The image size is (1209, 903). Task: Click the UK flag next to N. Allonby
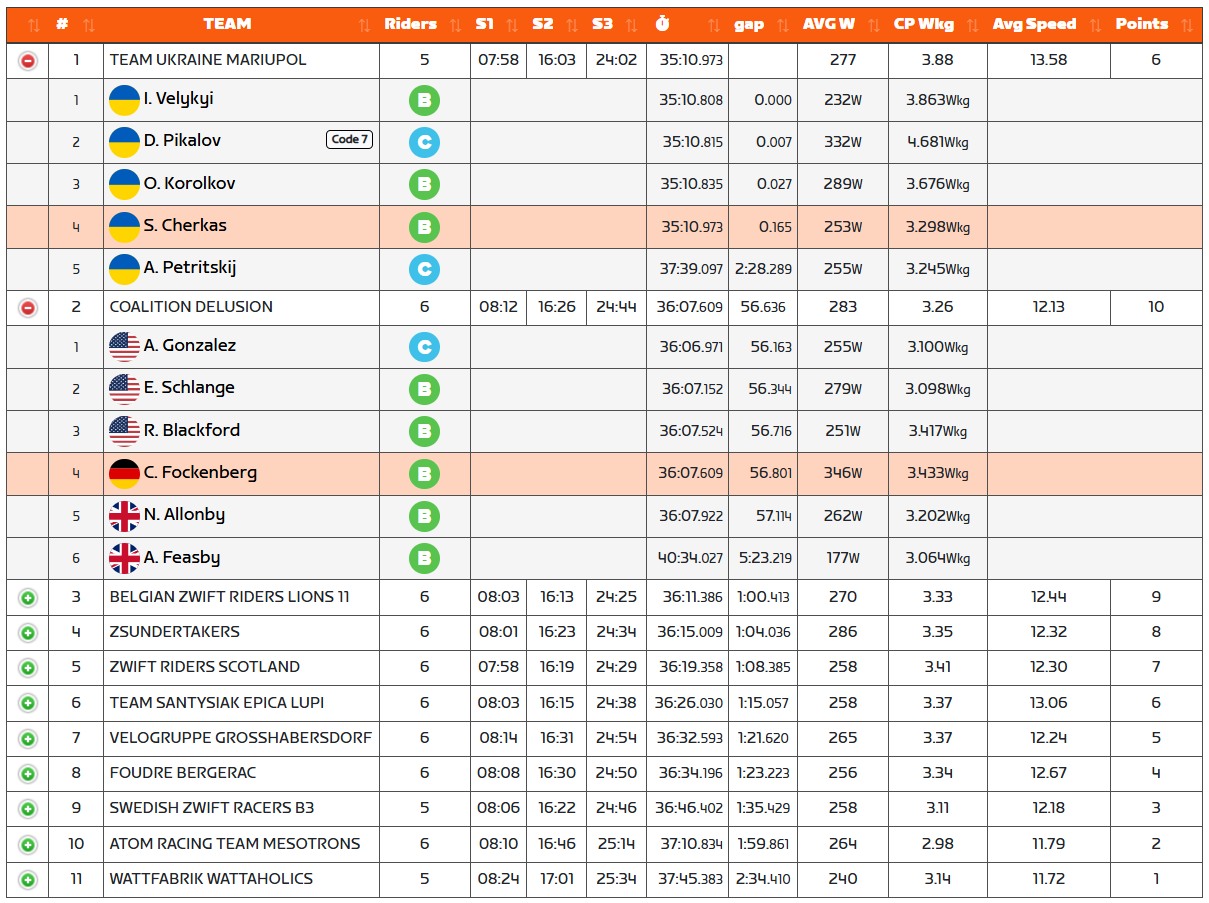click(x=124, y=516)
